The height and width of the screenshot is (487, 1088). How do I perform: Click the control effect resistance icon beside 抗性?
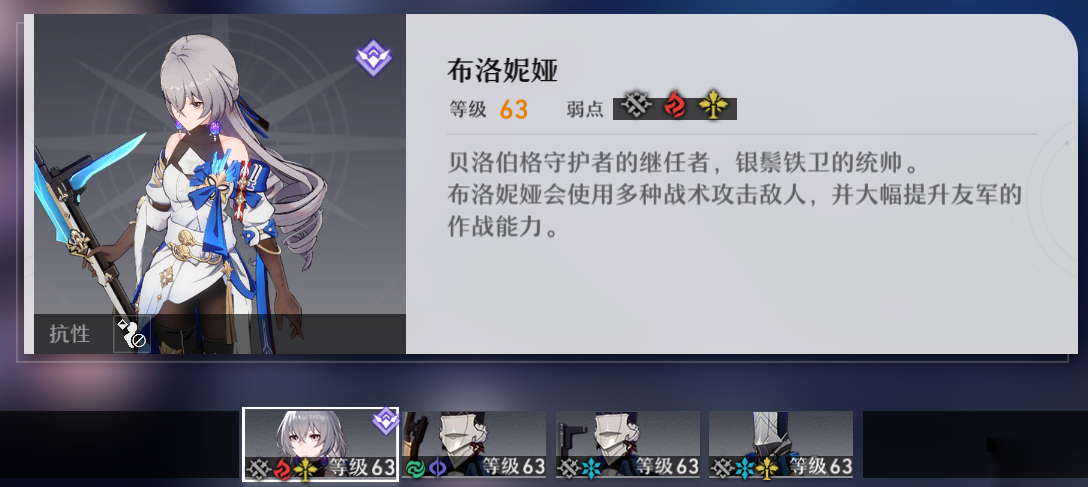[131, 334]
